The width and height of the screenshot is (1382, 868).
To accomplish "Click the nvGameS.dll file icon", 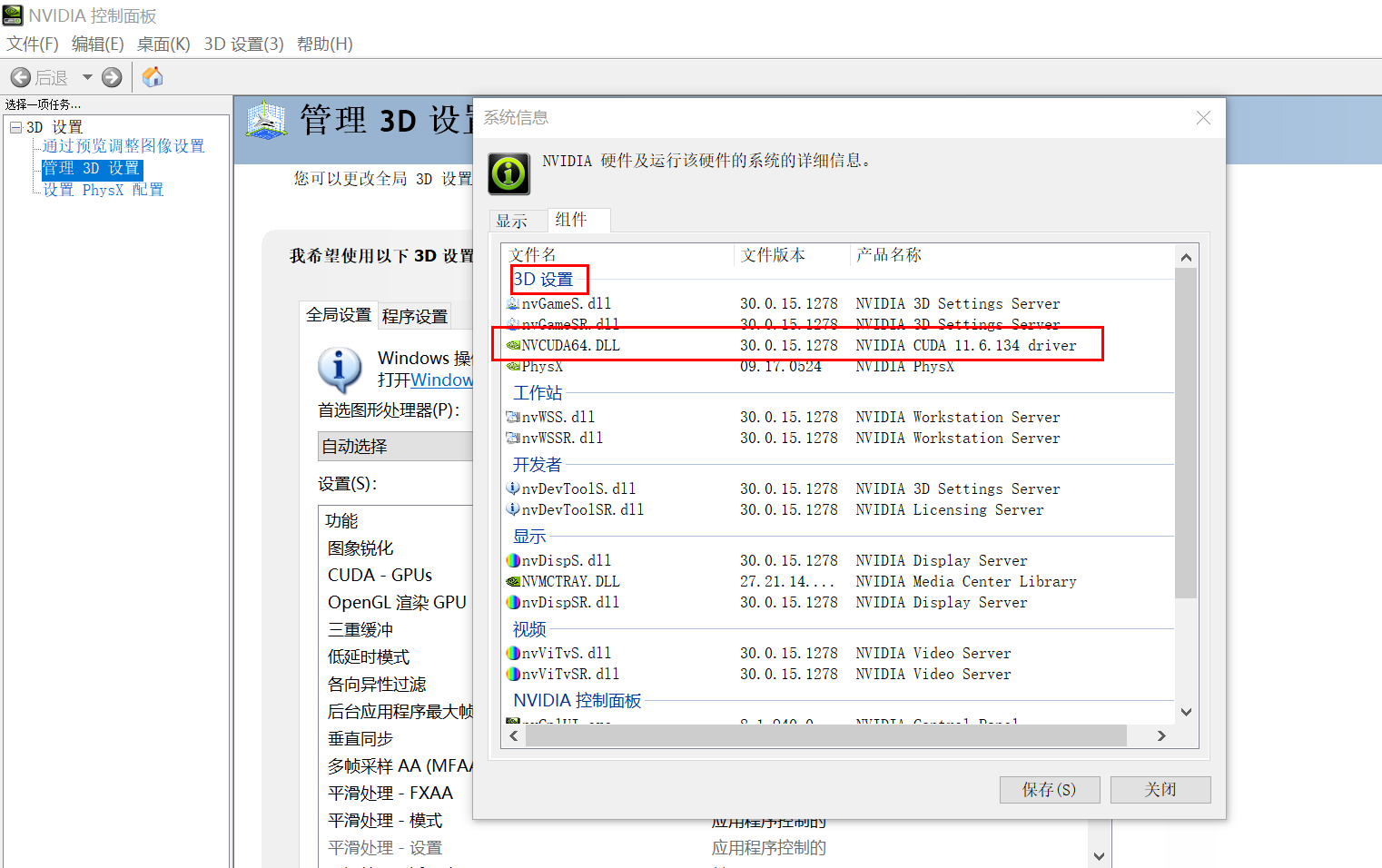I will coord(513,303).
